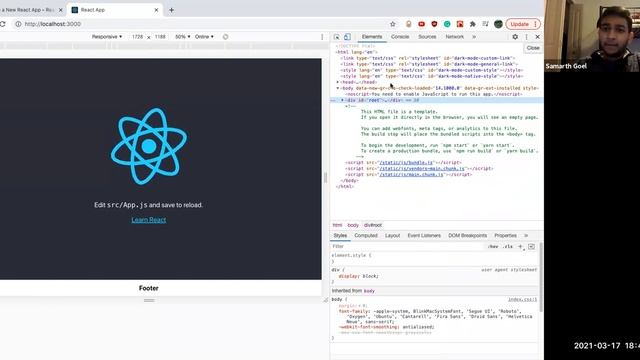This screenshot has width=640, height=360.
Task: Add a new style rule with the plus icon
Action: (520, 247)
